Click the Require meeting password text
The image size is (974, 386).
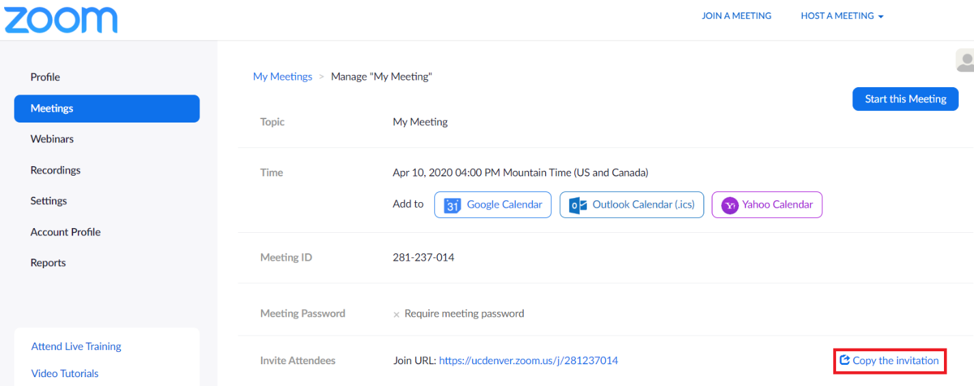[x=464, y=314]
